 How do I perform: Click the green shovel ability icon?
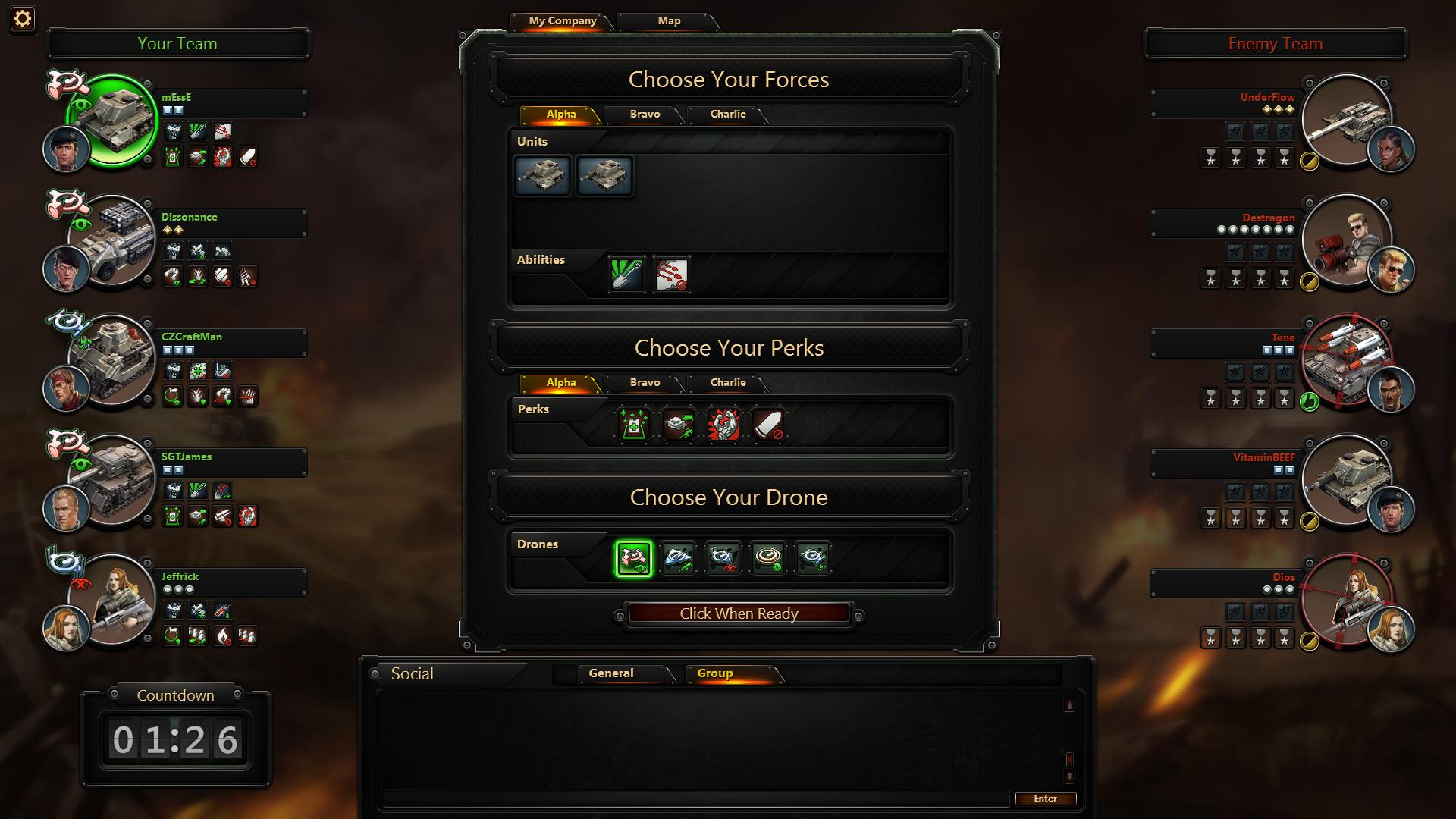click(626, 275)
